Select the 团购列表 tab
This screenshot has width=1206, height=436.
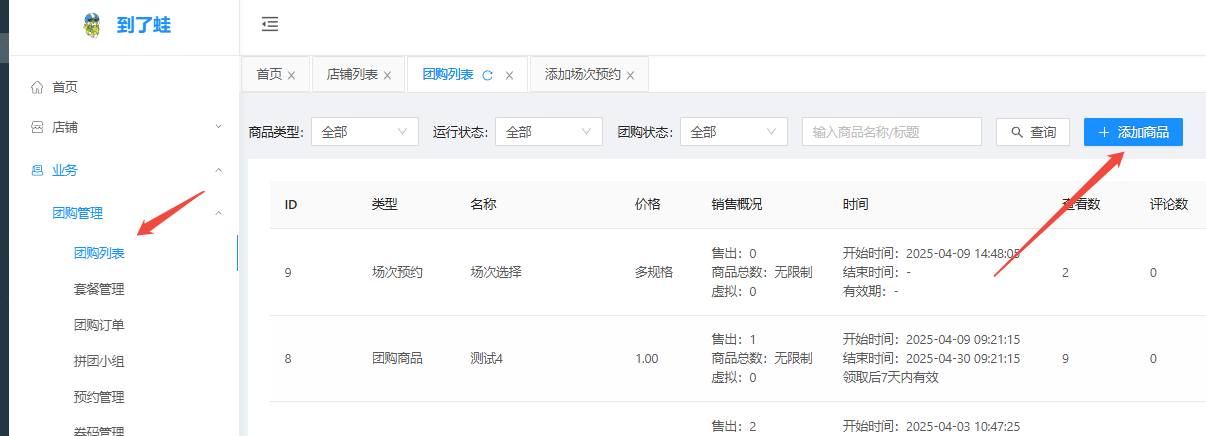point(448,74)
